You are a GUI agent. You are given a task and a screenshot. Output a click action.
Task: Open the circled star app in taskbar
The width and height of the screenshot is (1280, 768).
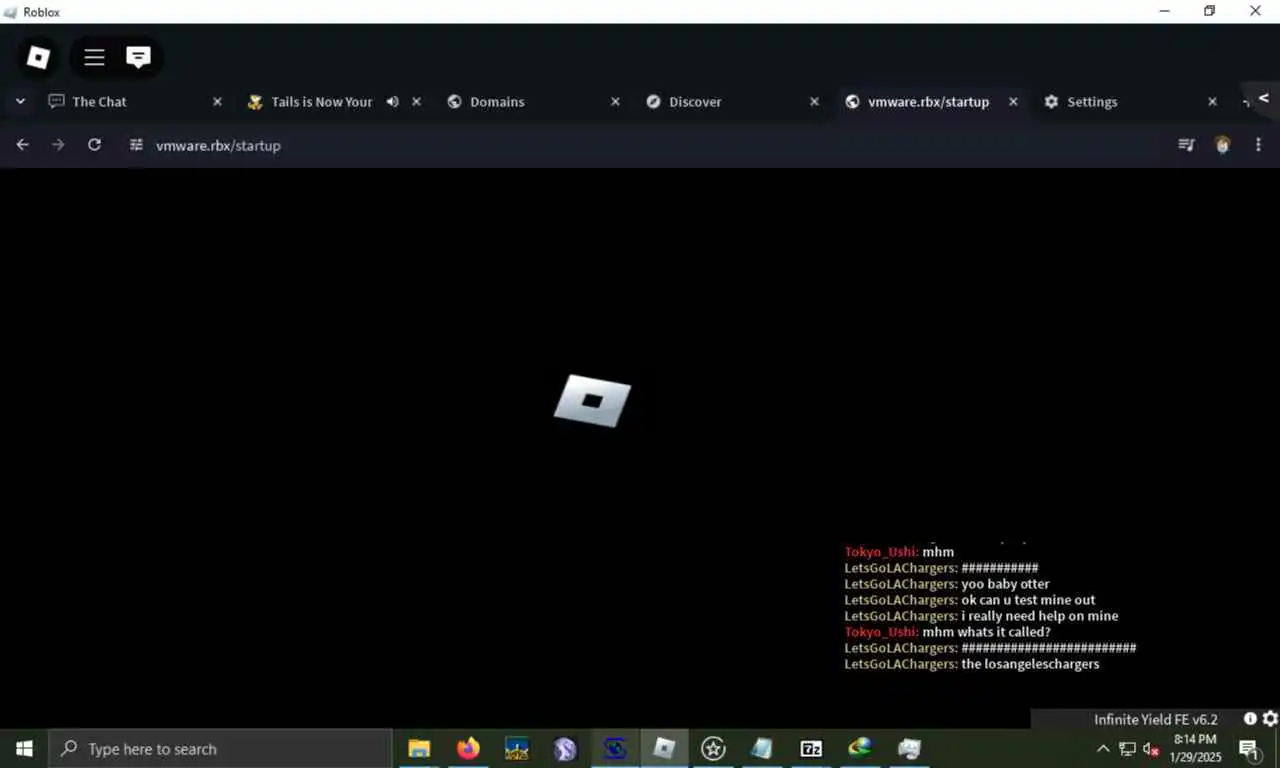click(x=713, y=748)
